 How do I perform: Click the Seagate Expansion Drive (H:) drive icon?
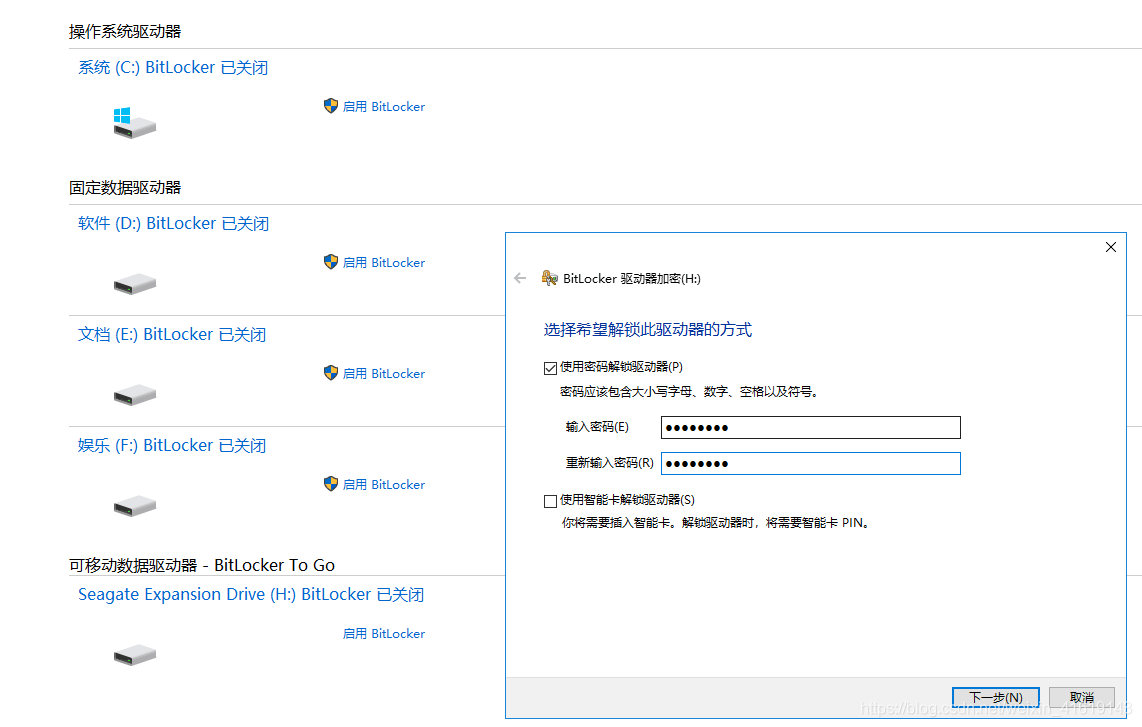click(135, 654)
